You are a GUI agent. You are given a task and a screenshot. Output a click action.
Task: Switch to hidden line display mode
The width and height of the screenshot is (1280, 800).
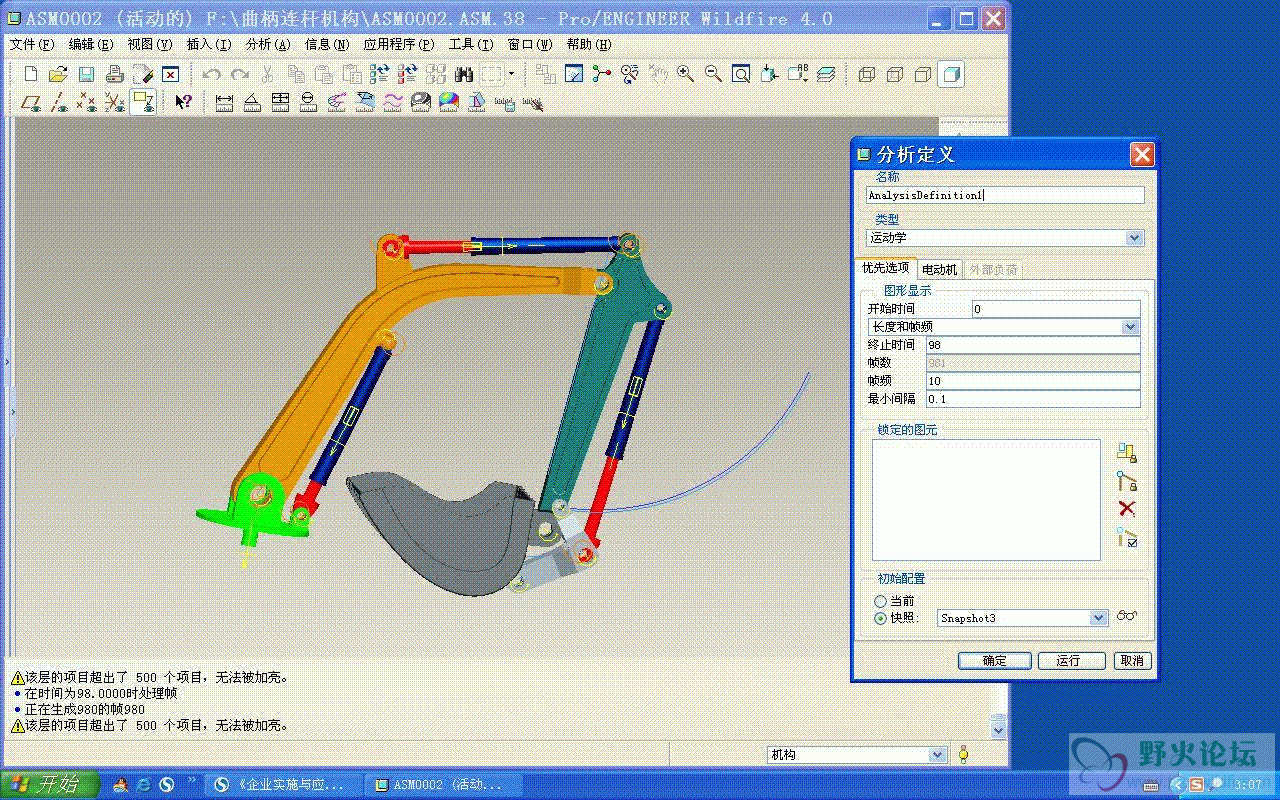pos(895,74)
